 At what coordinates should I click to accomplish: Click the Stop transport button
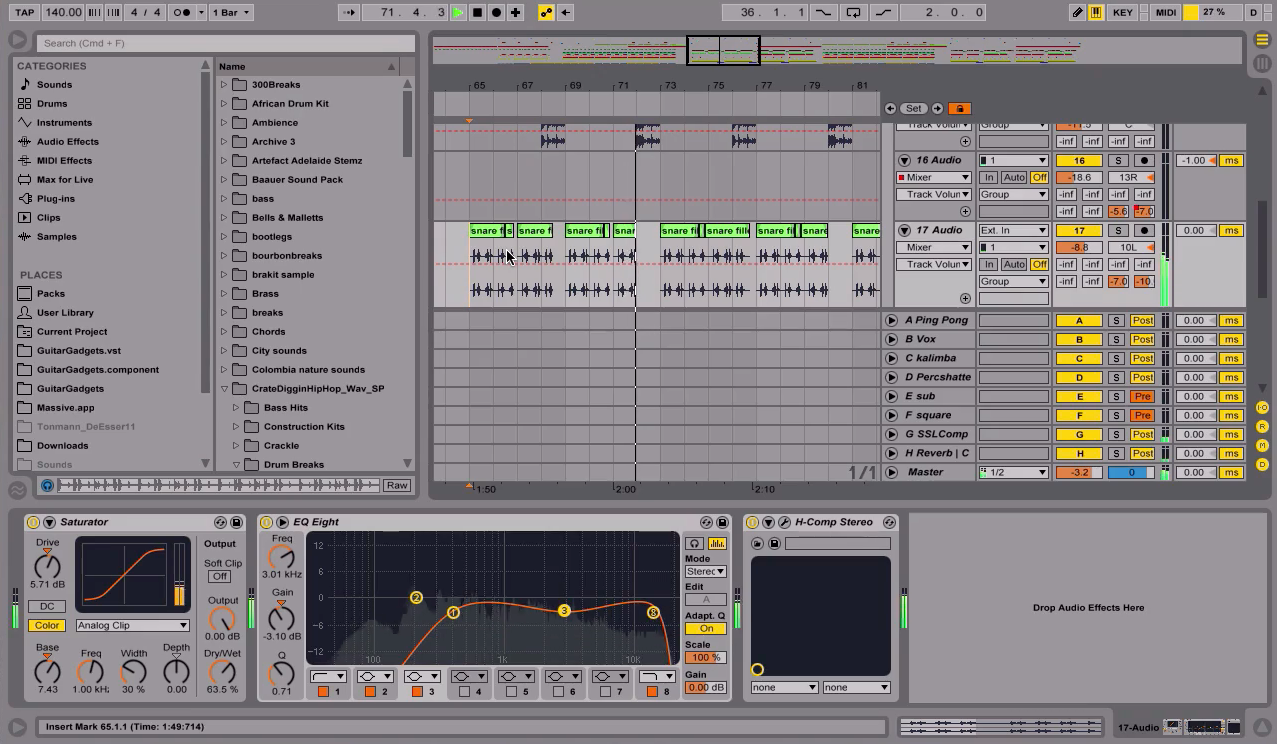[477, 12]
